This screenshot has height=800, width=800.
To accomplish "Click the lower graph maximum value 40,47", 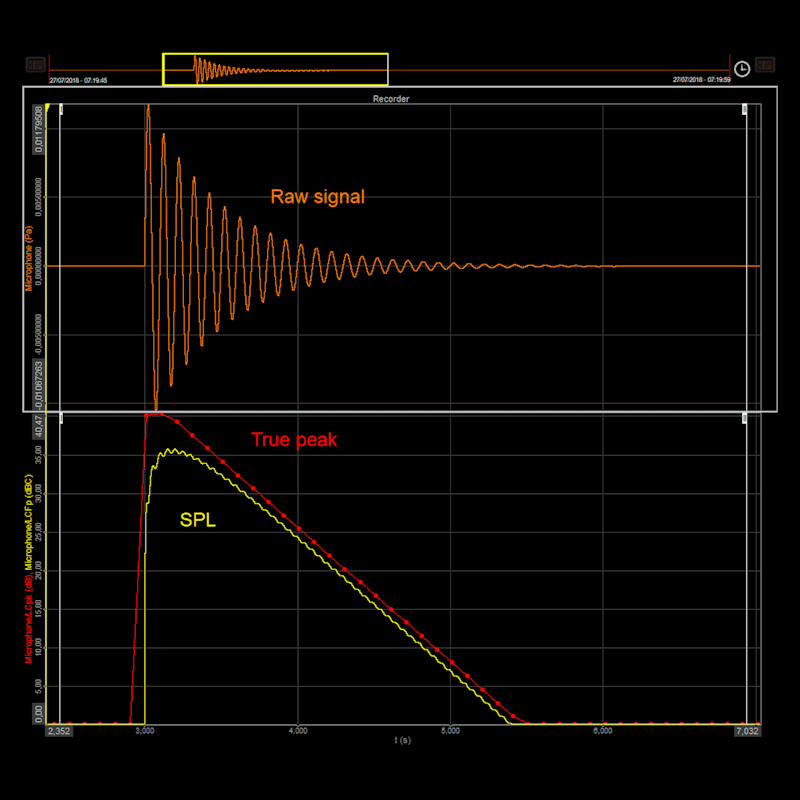I will tap(39, 427).
